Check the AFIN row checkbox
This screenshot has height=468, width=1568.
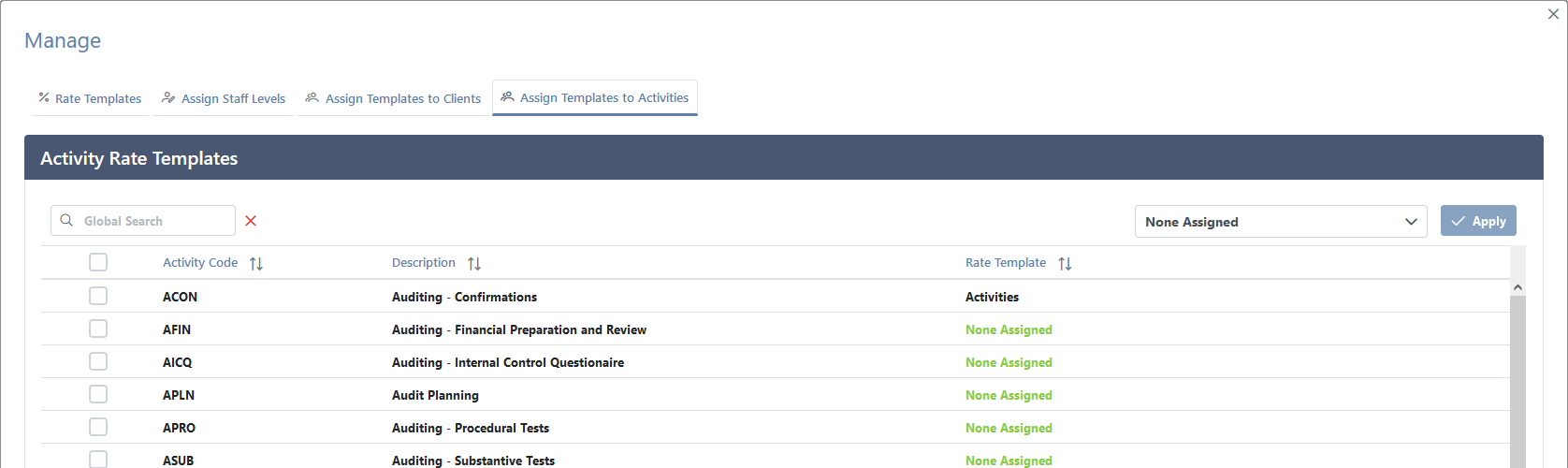click(x=98, y=329)
